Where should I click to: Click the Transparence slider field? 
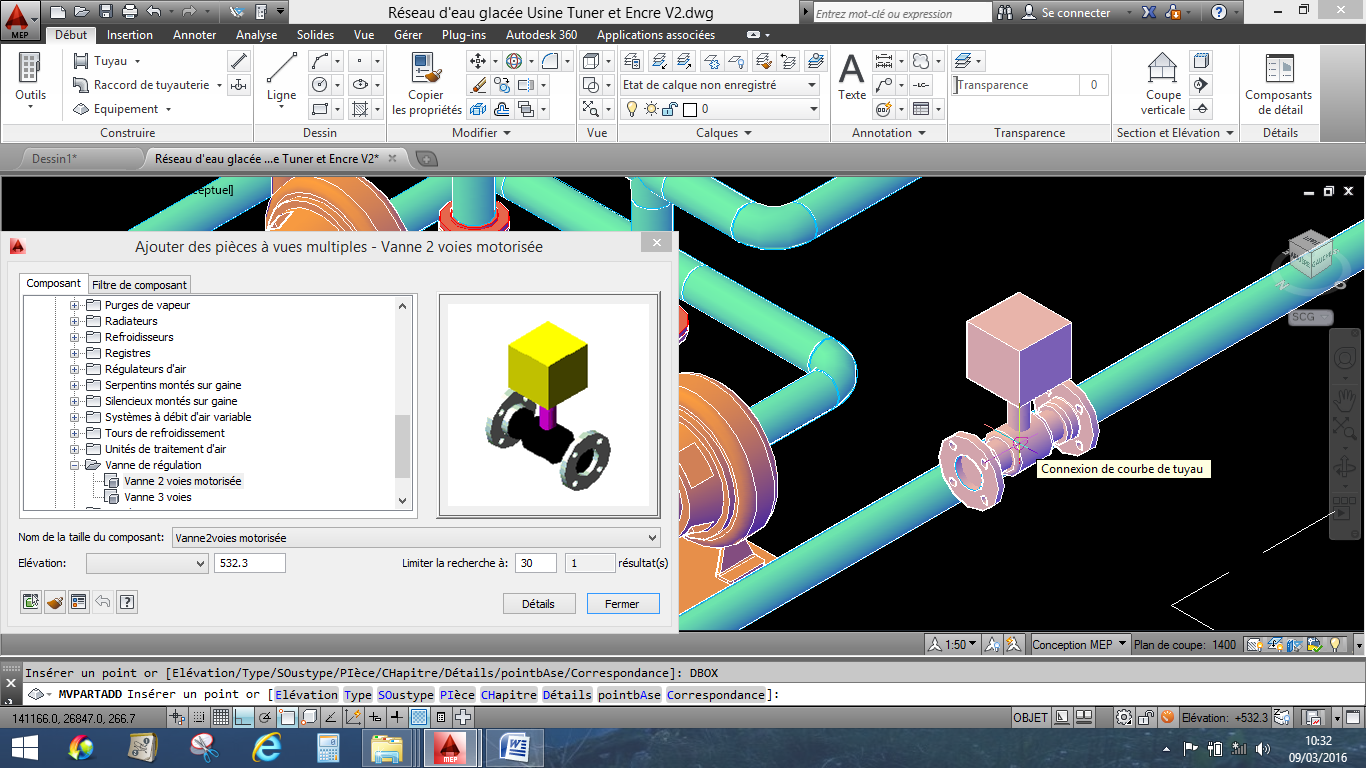coord(1015,85)
